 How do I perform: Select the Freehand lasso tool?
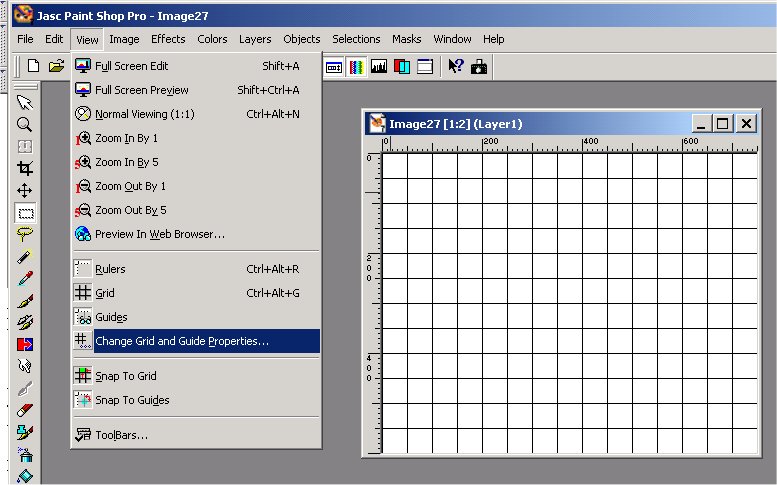click(25, 234)
